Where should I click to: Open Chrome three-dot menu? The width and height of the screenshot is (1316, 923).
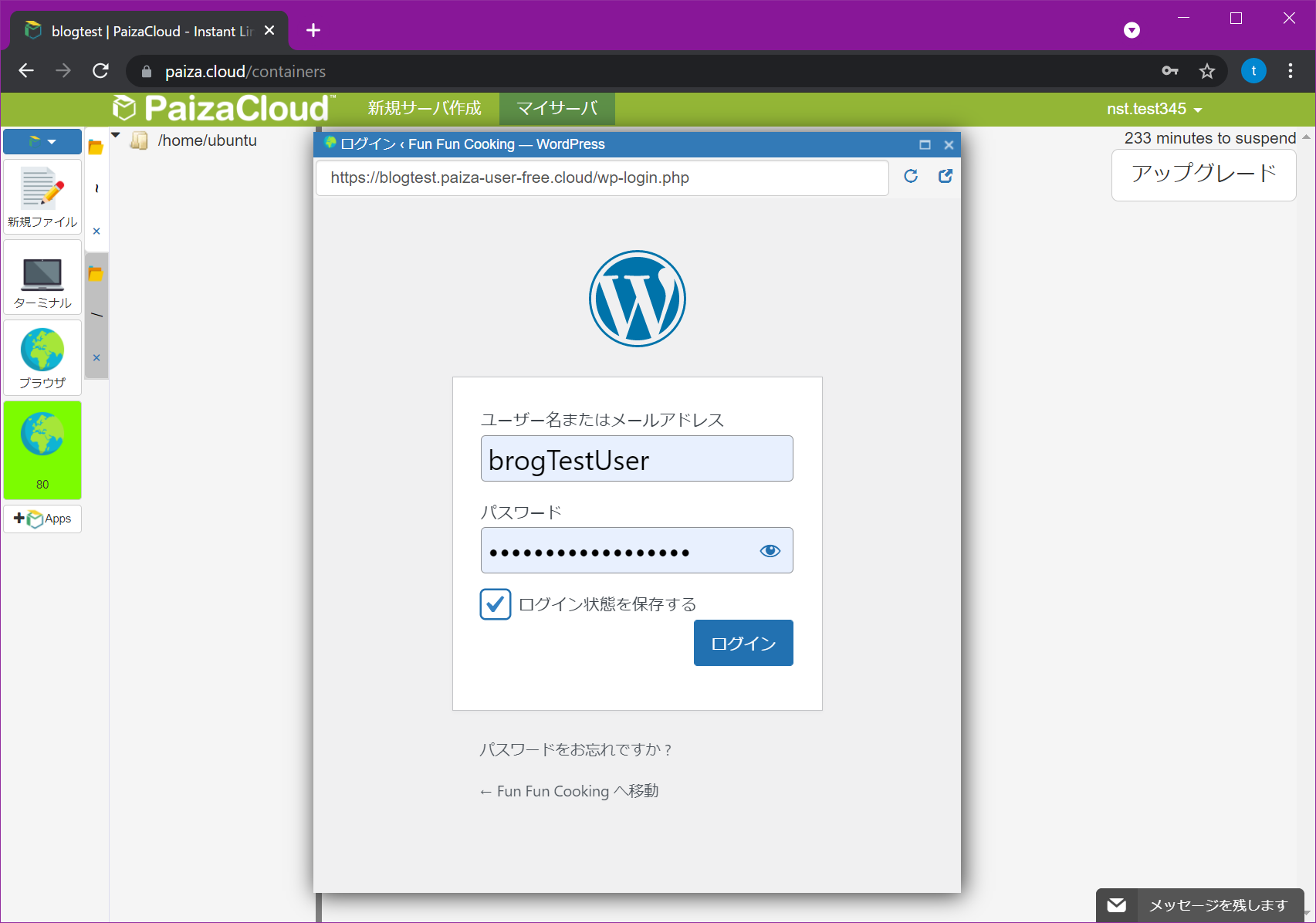point(1291,71)
